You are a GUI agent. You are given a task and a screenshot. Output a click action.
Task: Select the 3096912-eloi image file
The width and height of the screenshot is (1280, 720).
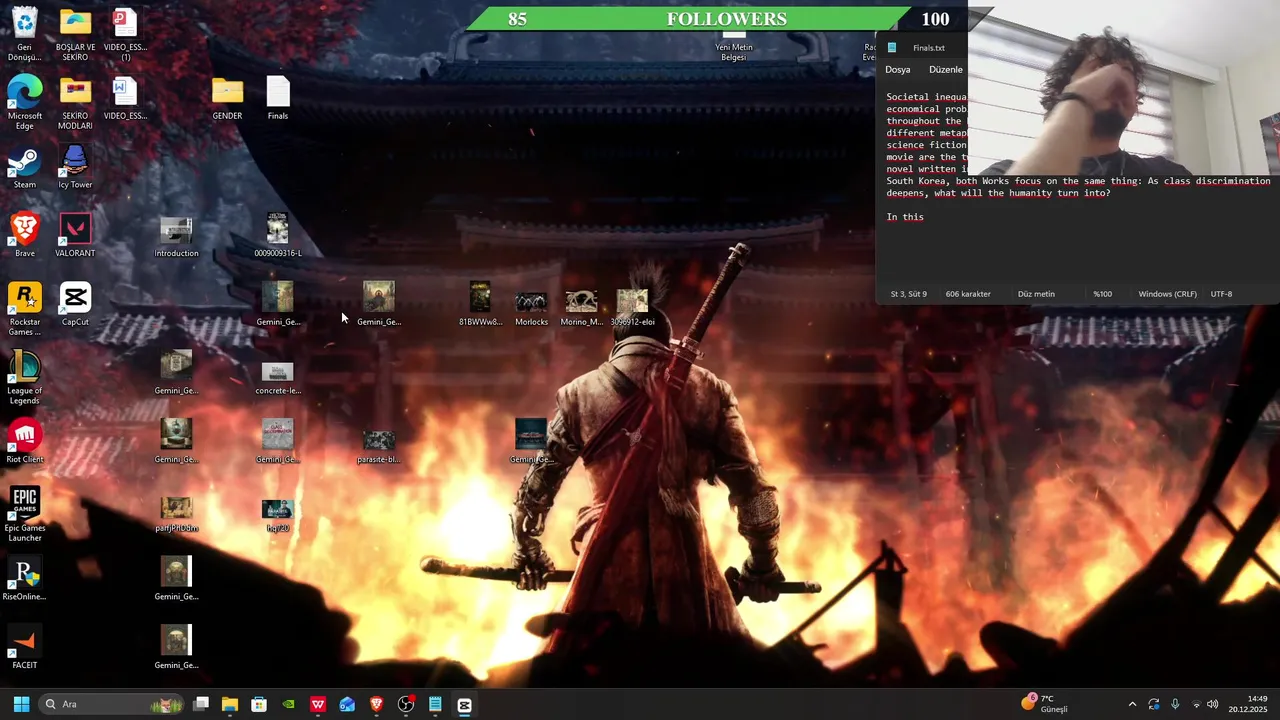coord(632,304)
